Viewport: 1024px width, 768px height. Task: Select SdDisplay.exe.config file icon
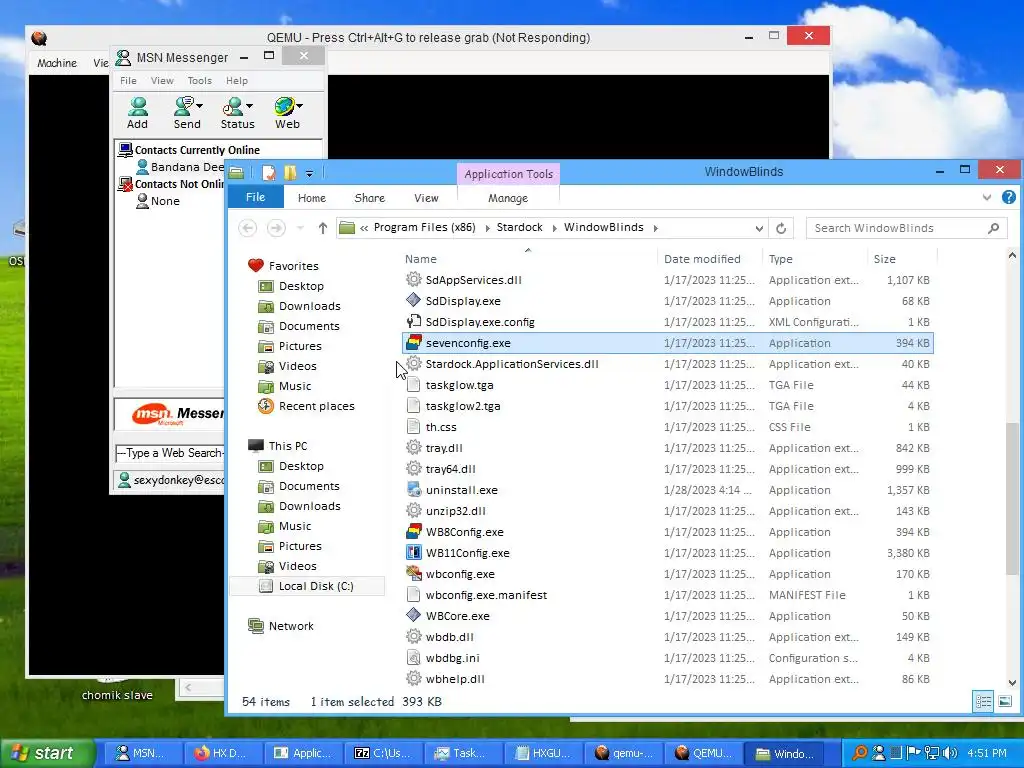pos(413,321)
